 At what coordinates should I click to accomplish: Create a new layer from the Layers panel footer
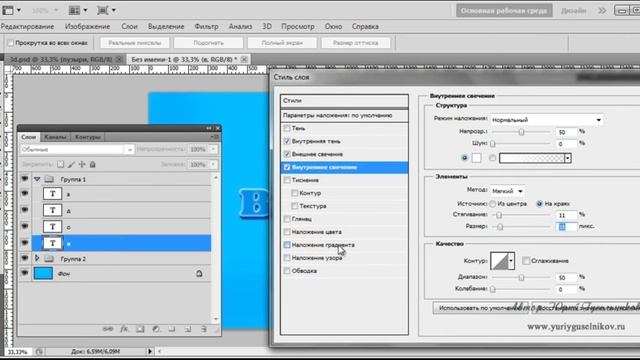coord(188,329)
